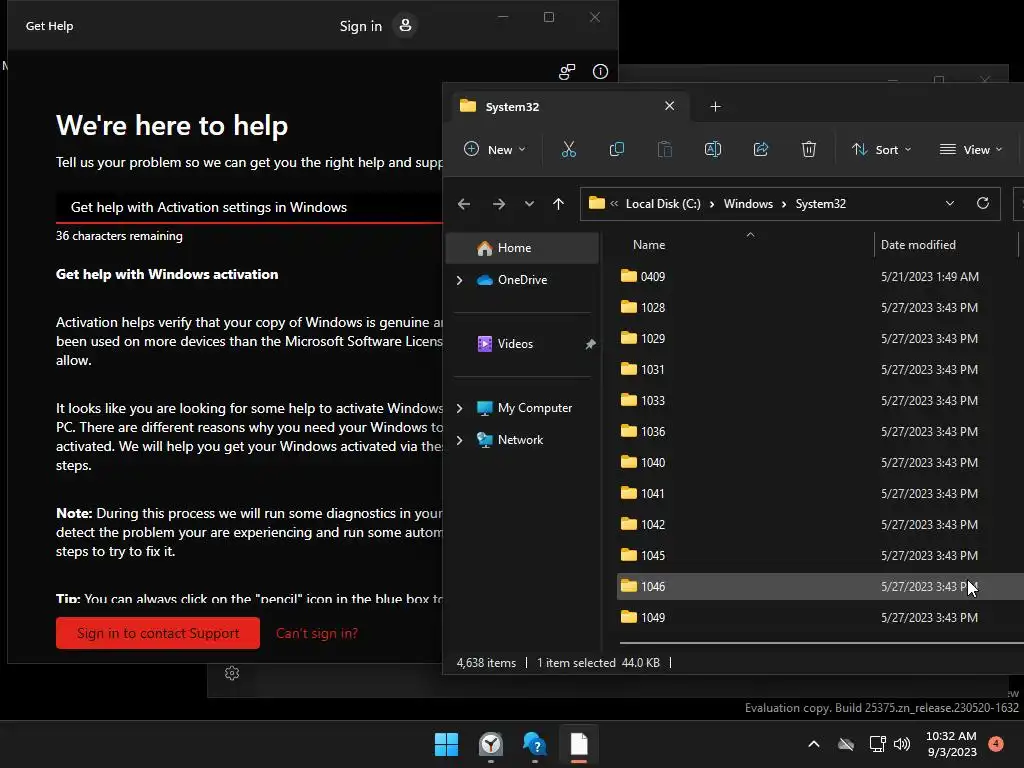The width and height of the screenshot is (1024, 768).
Task: Open the Sort dropdown menu
Action: pos(880,150)
